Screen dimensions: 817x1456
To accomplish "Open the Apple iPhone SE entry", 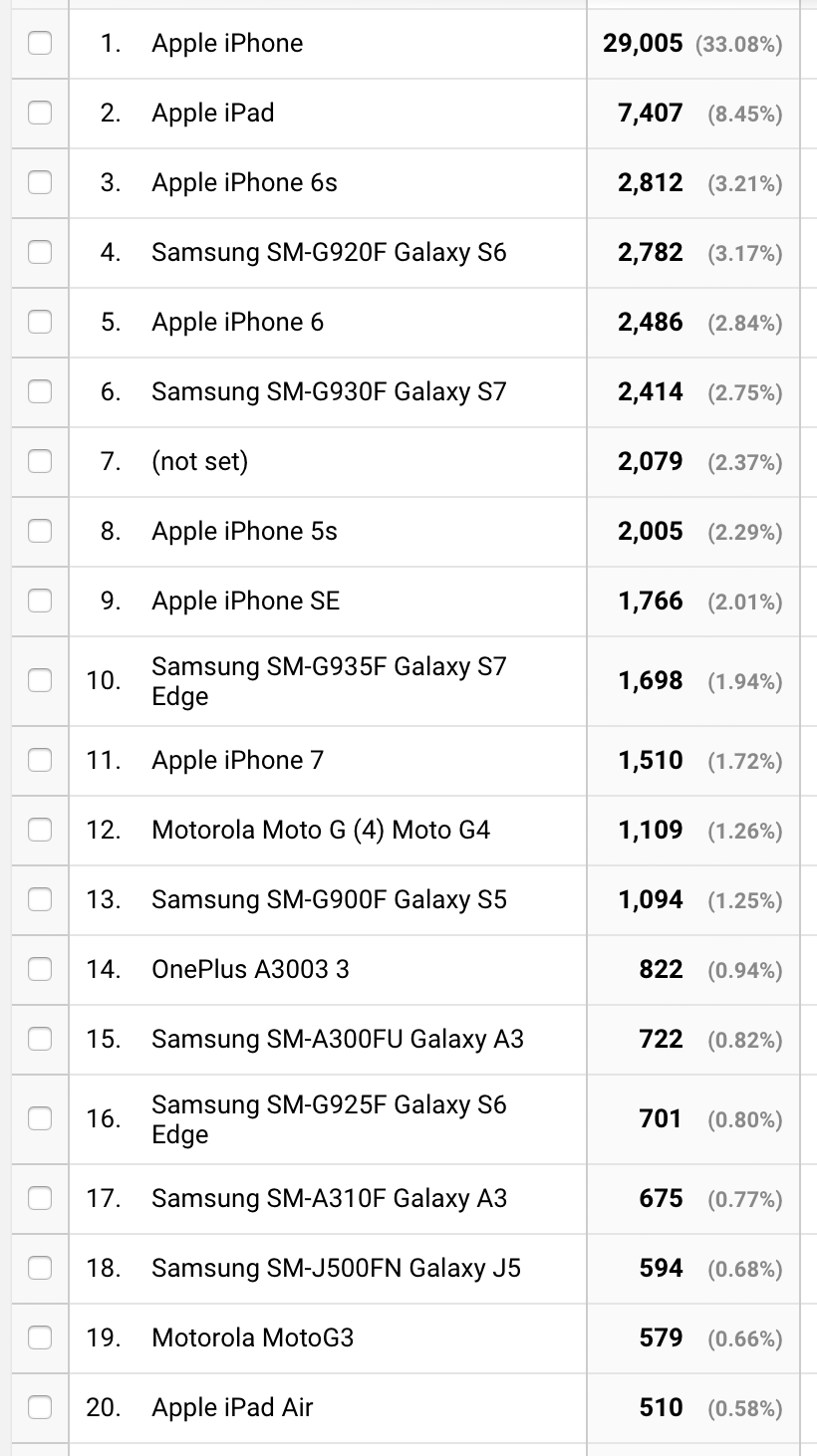I will tap(245, 602).
